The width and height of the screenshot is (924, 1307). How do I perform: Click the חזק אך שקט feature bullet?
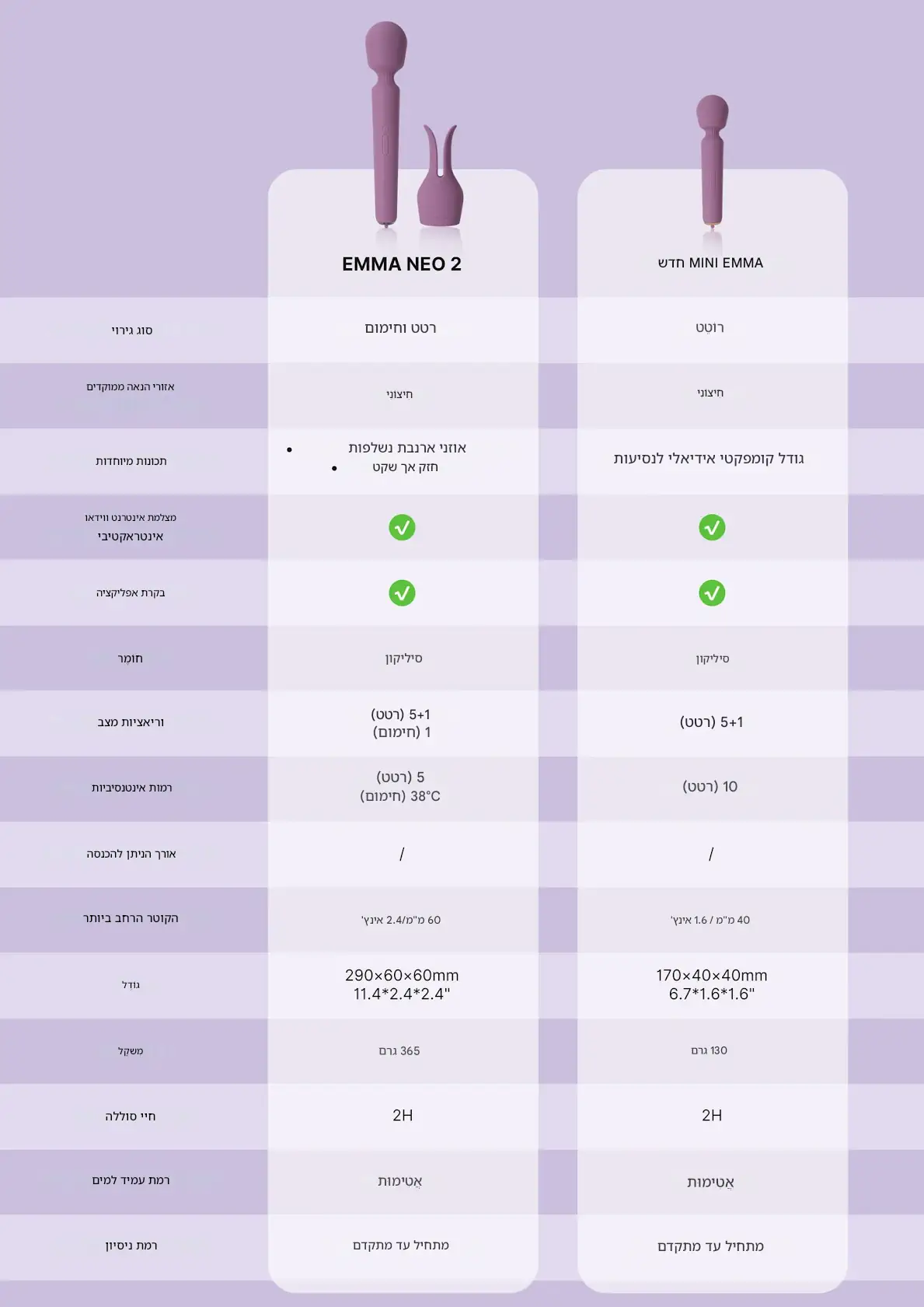(x=405, y=467)
